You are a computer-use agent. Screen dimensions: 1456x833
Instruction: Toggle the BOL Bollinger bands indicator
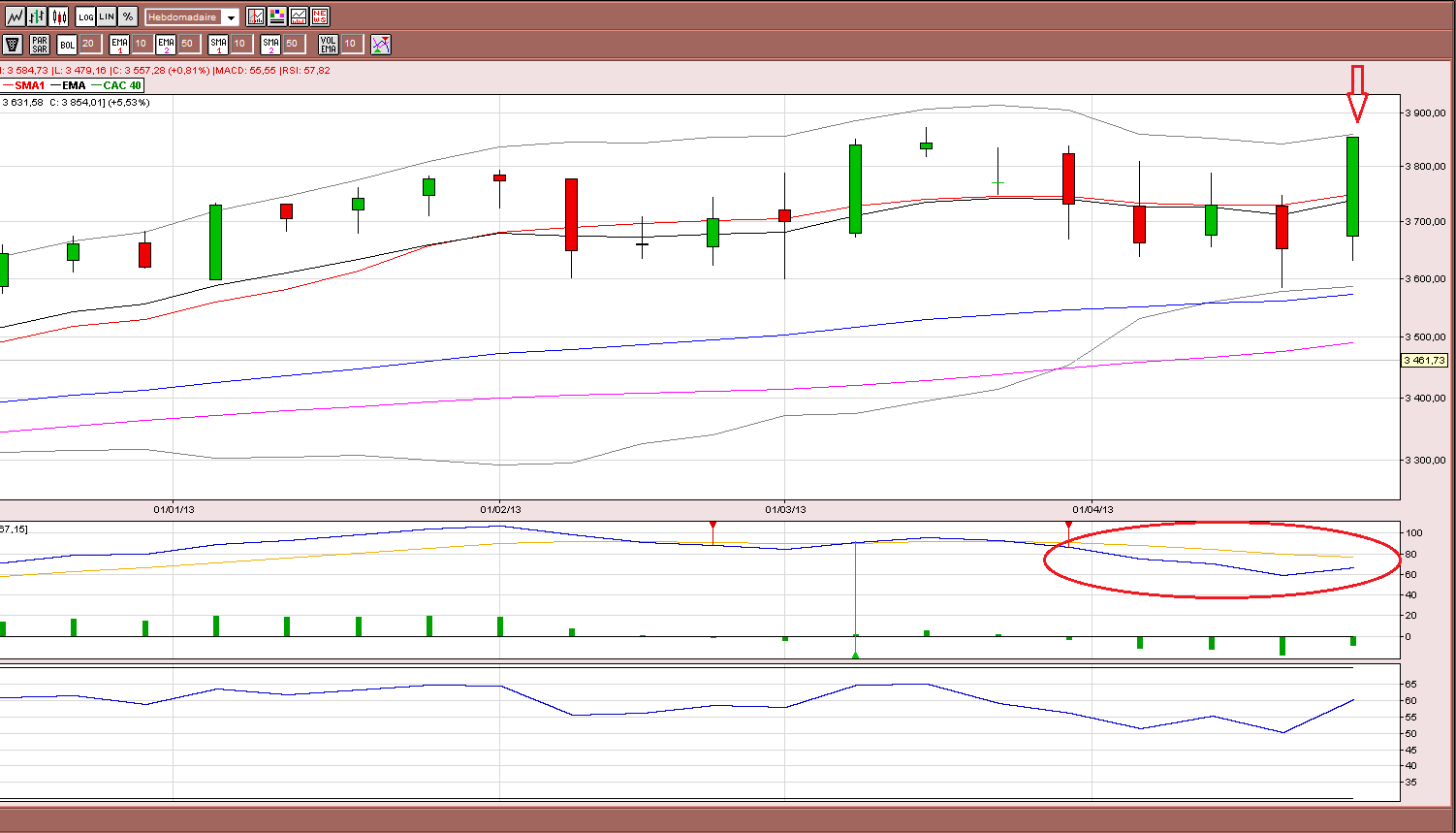(x=67, y=44)
